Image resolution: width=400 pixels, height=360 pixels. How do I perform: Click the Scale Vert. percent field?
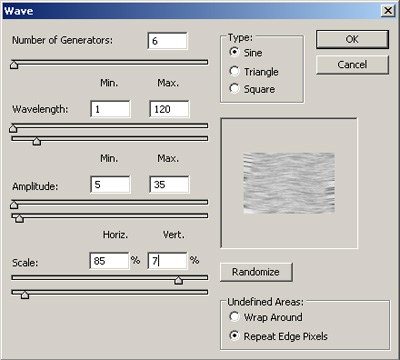(167, 260)
